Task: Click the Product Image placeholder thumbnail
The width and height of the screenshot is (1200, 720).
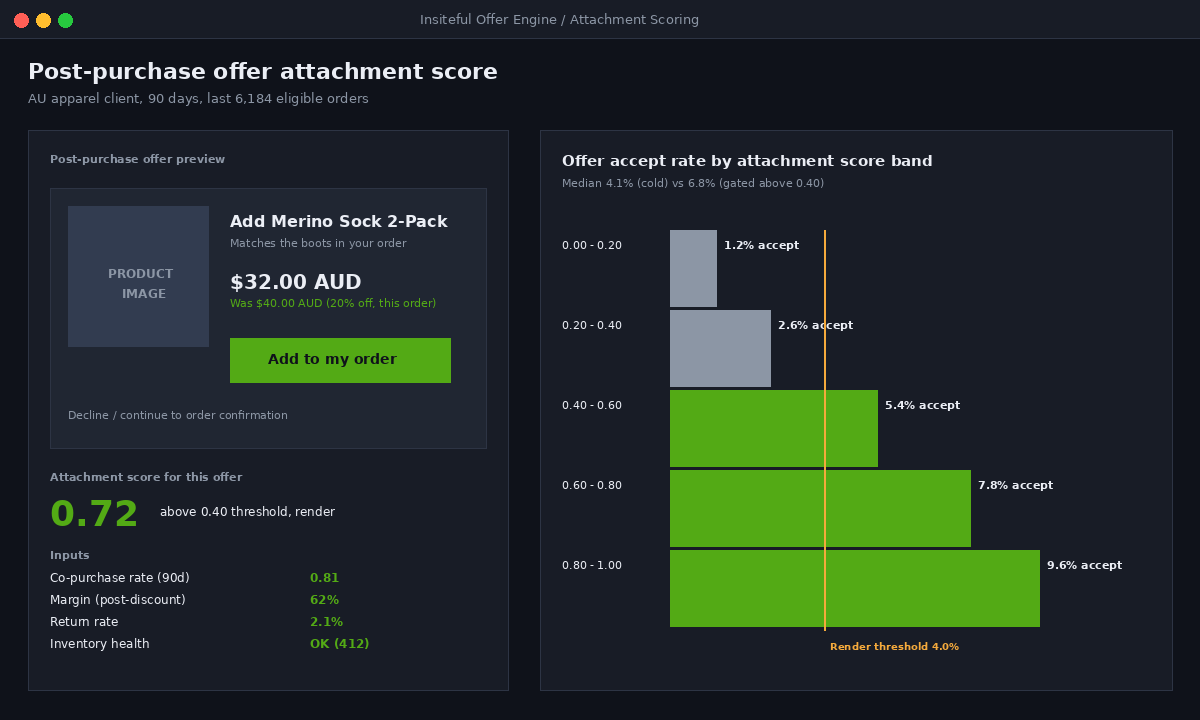Action: (x=138, y=276)
